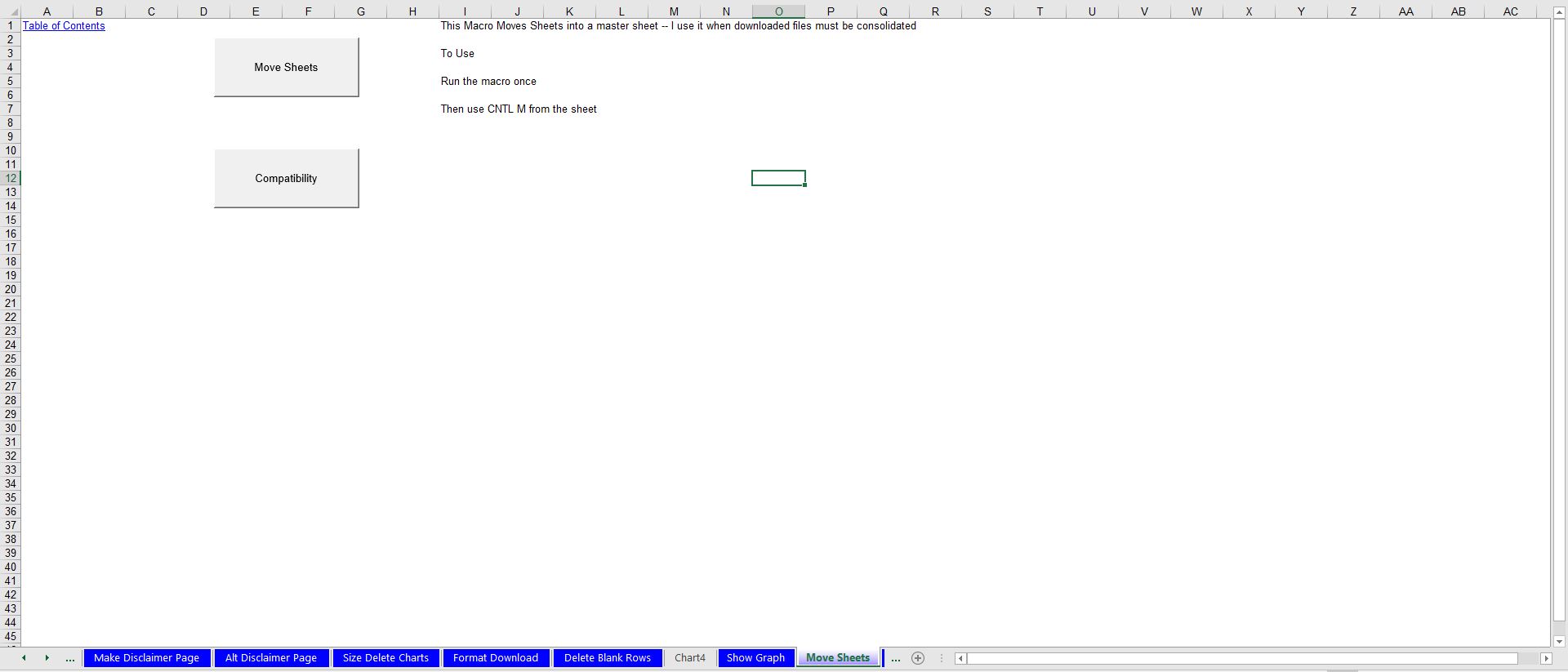Switch to Show Graph sheet tab

pyautogui.click(x=756, y=658)
